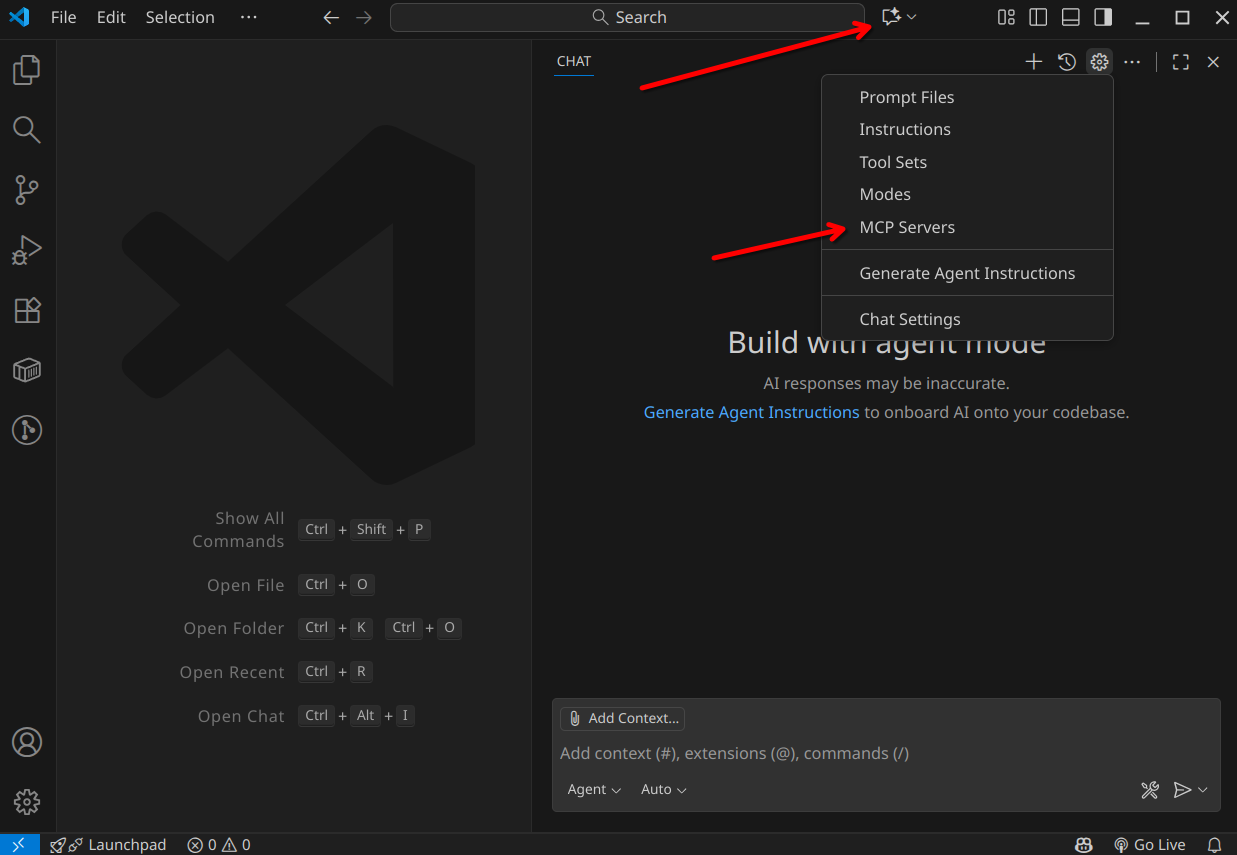The width and height of the screenshot is (1237, 855).
Task: Open the Selection menu
Action: tap(180, 17)
